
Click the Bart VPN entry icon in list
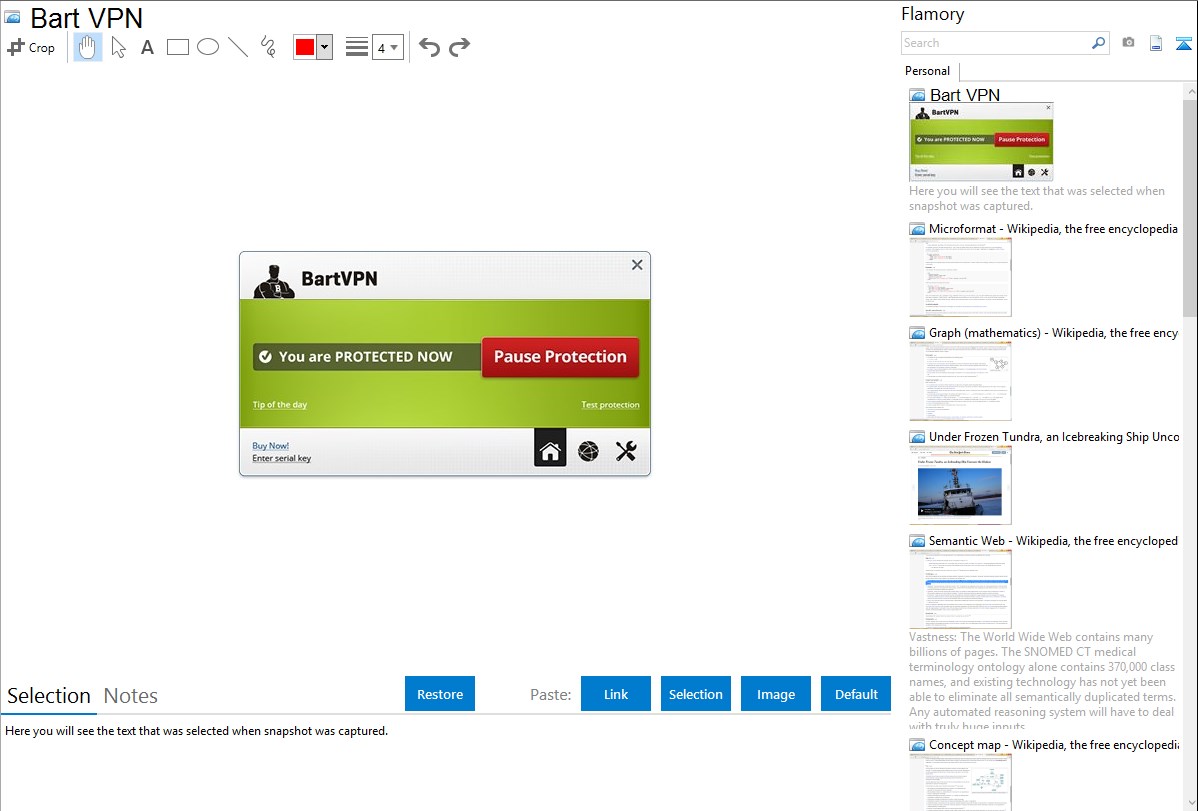click(x=918, y=96)
